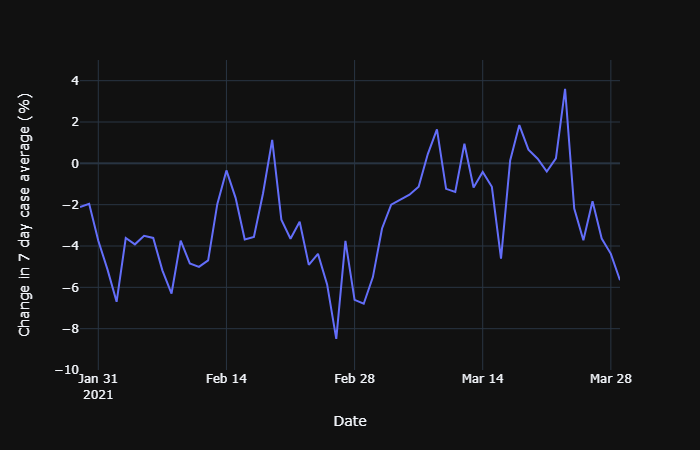Screen dimensions: 700x450
Task: Click the y-axis tick label '−10'
Action: click(68, 370)
